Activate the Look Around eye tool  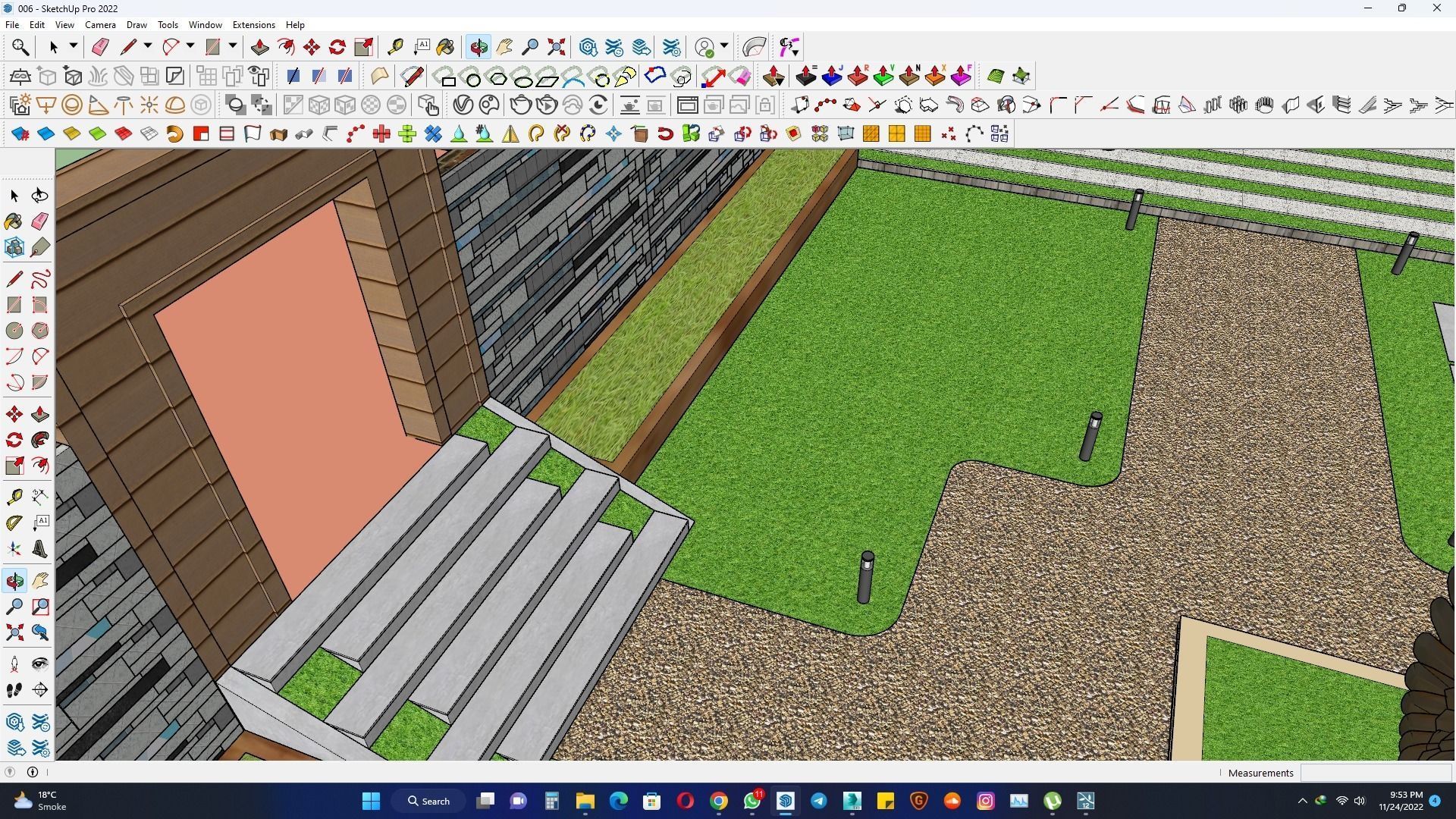tap(40, 664)
